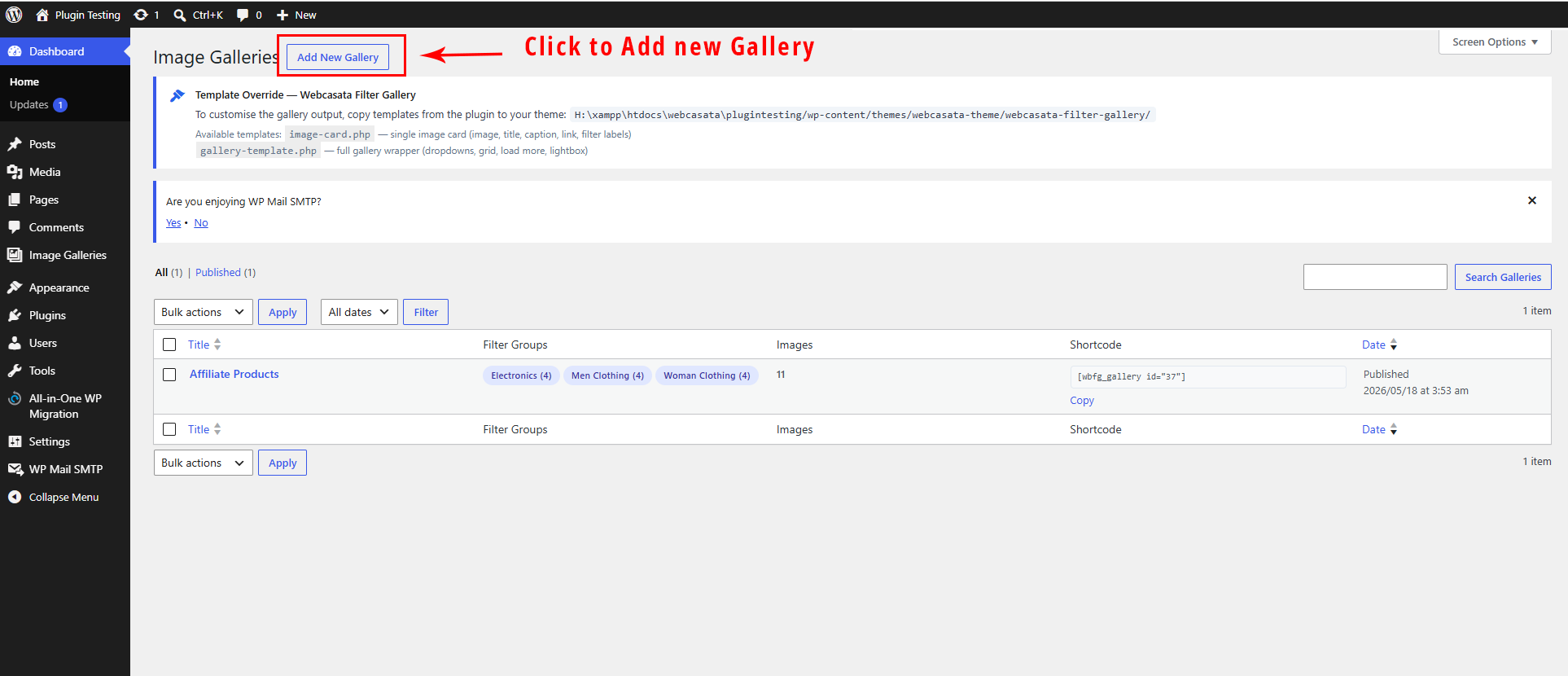Check the select-all box in table footer
This screenshot has height=676, width=1568.
(169, 429)
